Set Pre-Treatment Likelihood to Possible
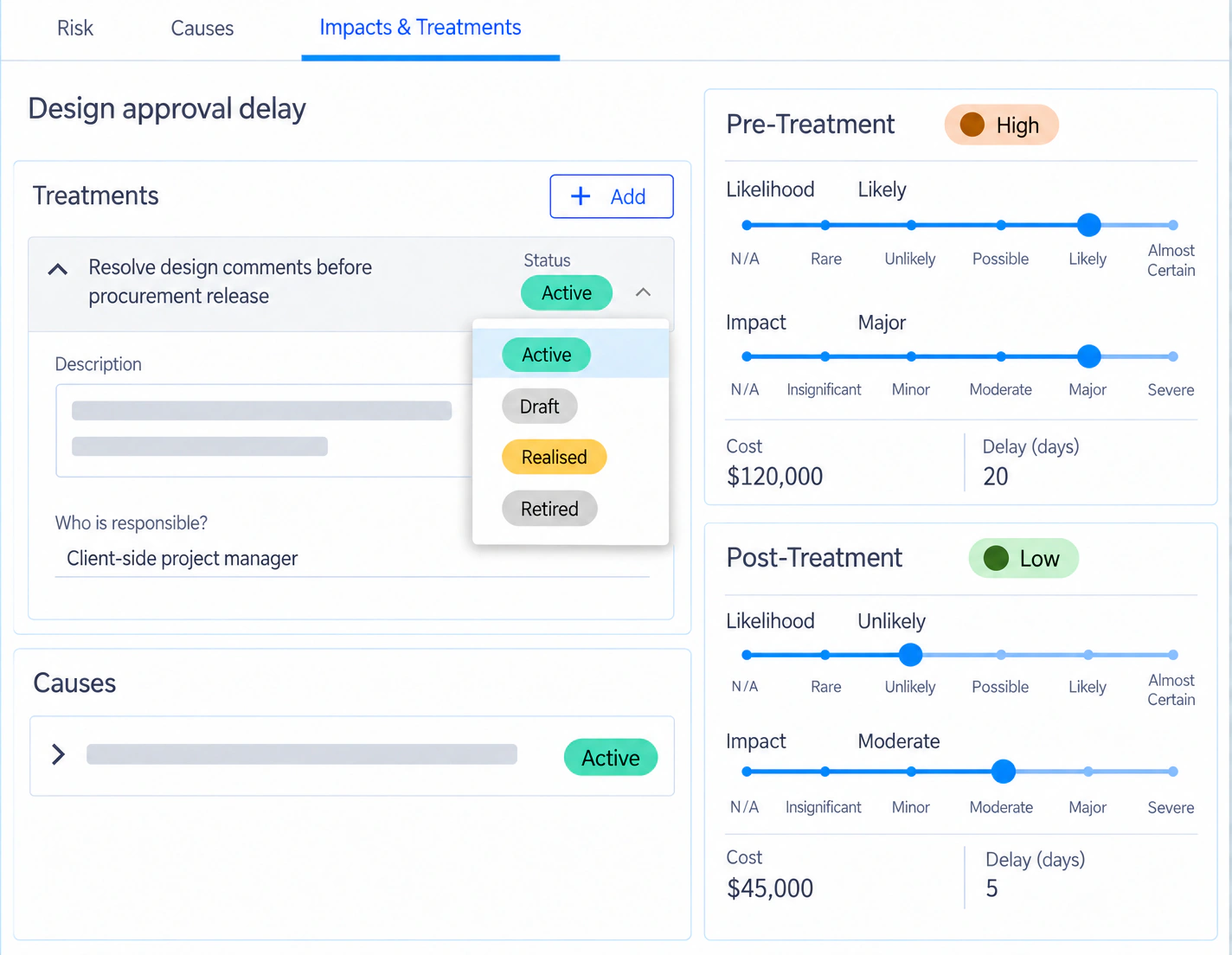 click(1001, 225)
